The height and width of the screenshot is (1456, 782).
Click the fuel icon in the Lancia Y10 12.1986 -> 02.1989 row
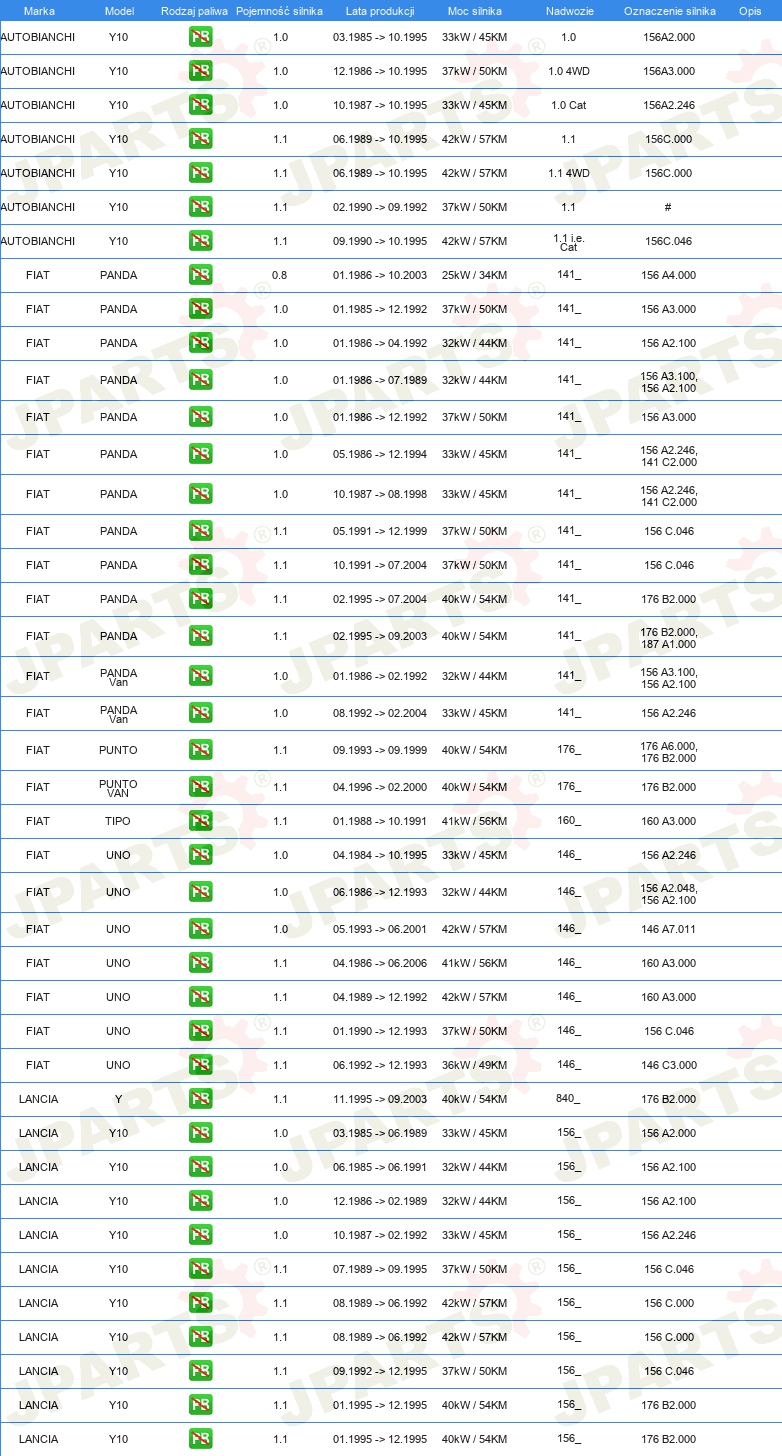pos(200,1201)
